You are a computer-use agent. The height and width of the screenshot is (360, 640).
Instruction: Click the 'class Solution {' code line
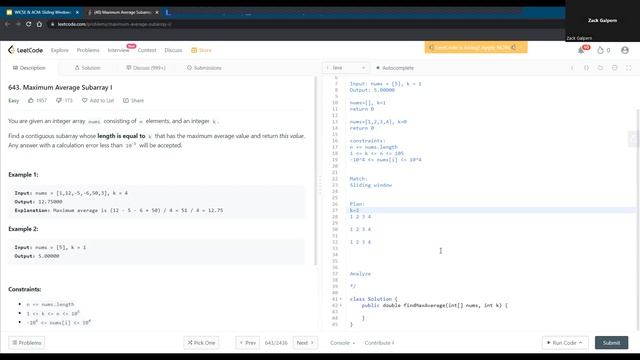(x=373, y=299)
